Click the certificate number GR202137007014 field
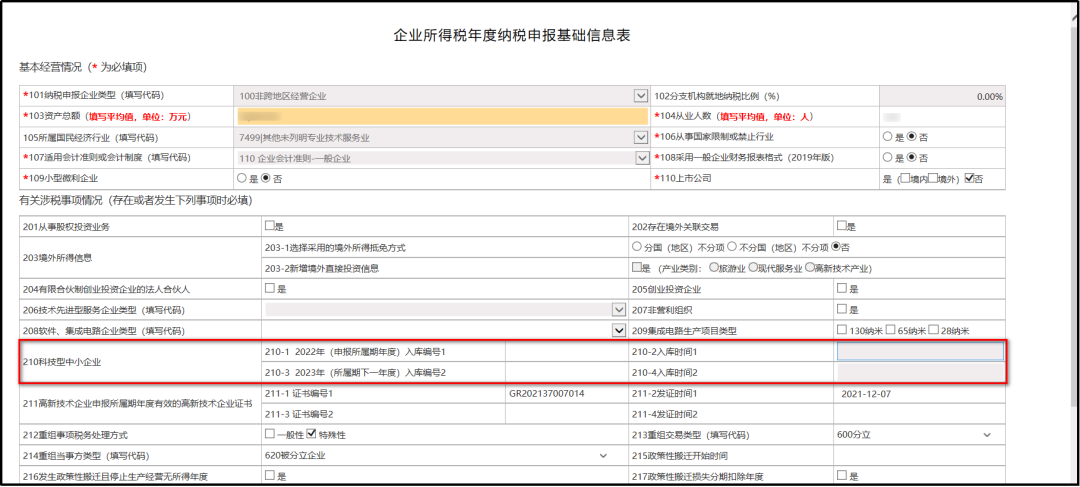 point(565,393)
